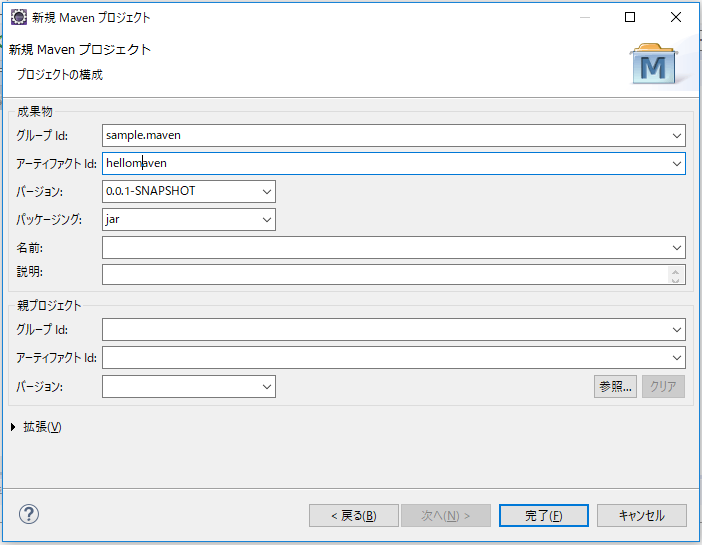This screenshot has height=545, width=702.
Task: Expand the 拡張(V) section
Action: 13,427
